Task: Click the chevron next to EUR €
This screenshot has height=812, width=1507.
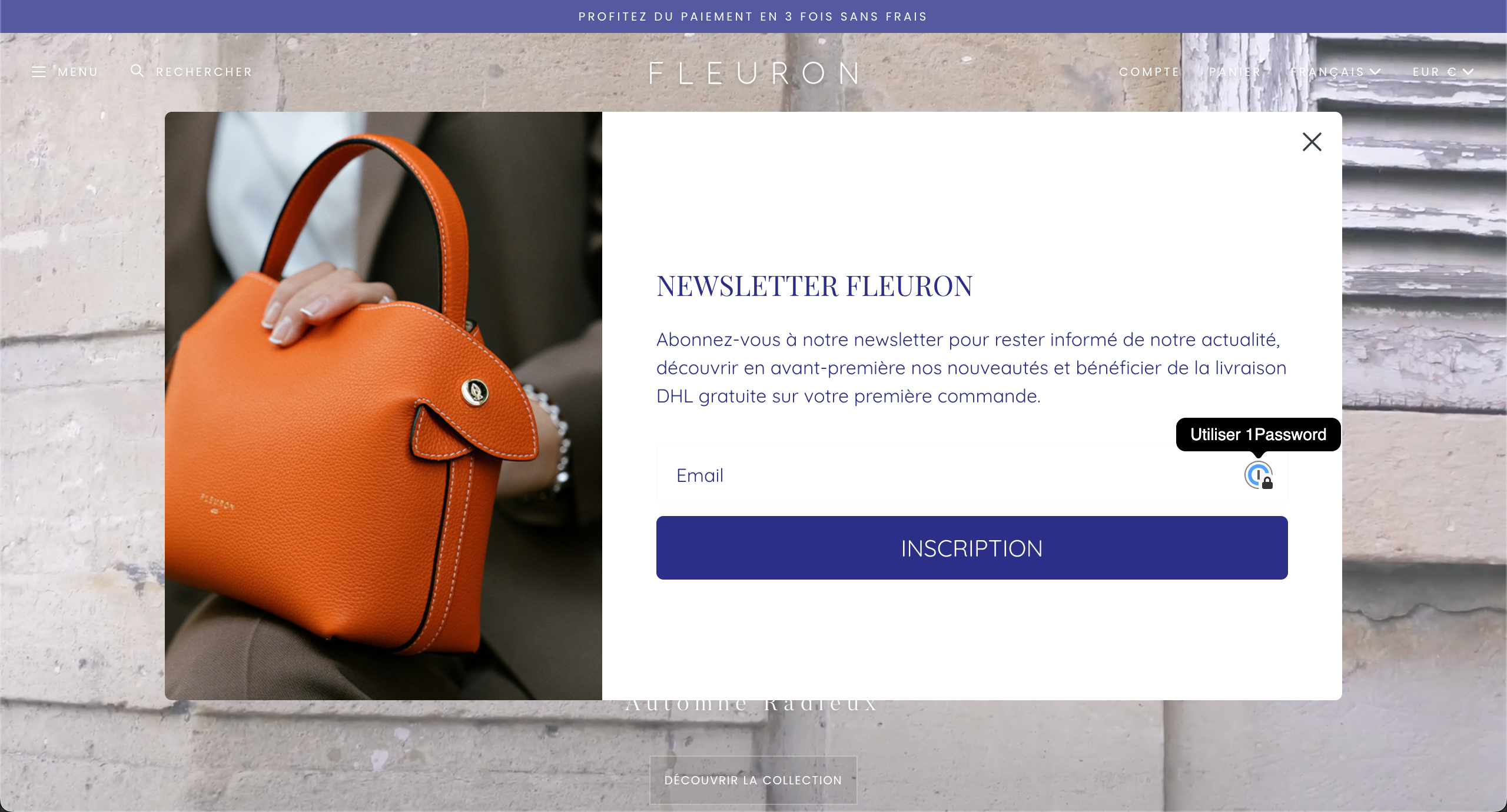Action: pyautogui.click(x=1468, y=72)
